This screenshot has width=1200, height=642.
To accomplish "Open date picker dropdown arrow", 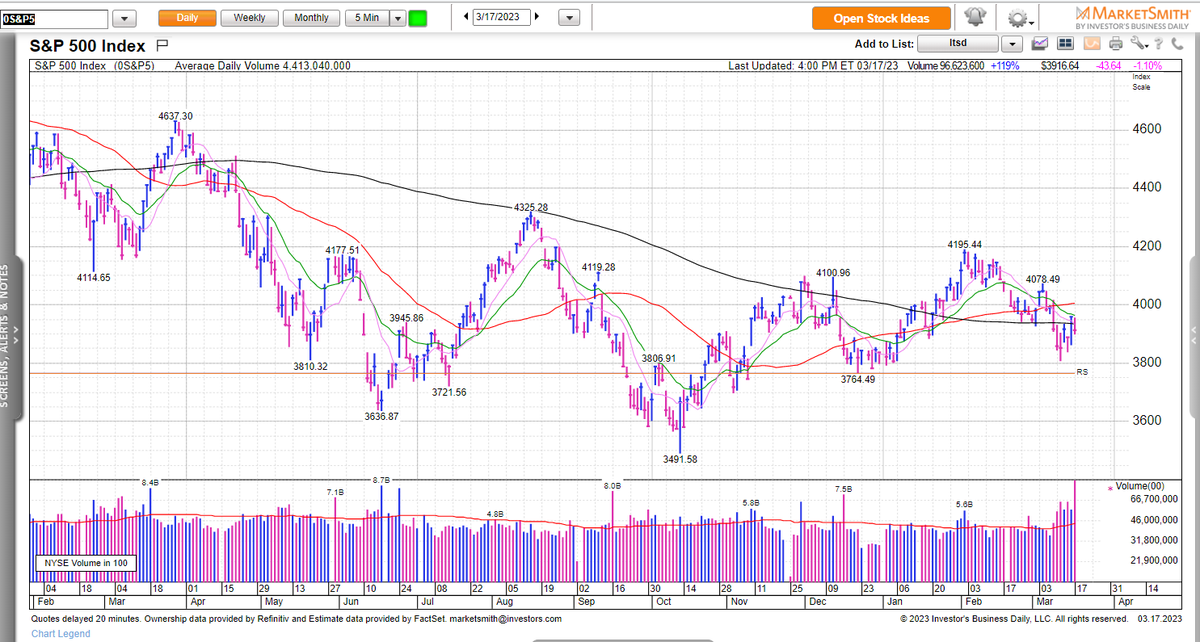I will pyautogui.click(x=569, y=18).
